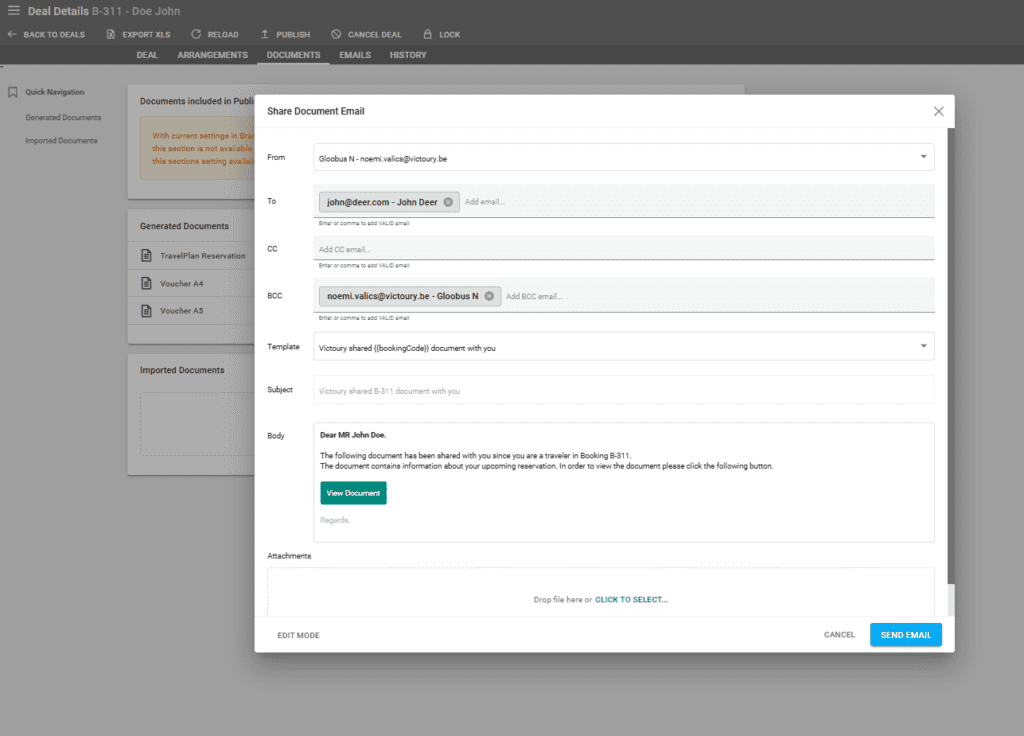The image size is (1024, 736).
Task: Close the Share Document Email dialog
Action: coord(938,111)
